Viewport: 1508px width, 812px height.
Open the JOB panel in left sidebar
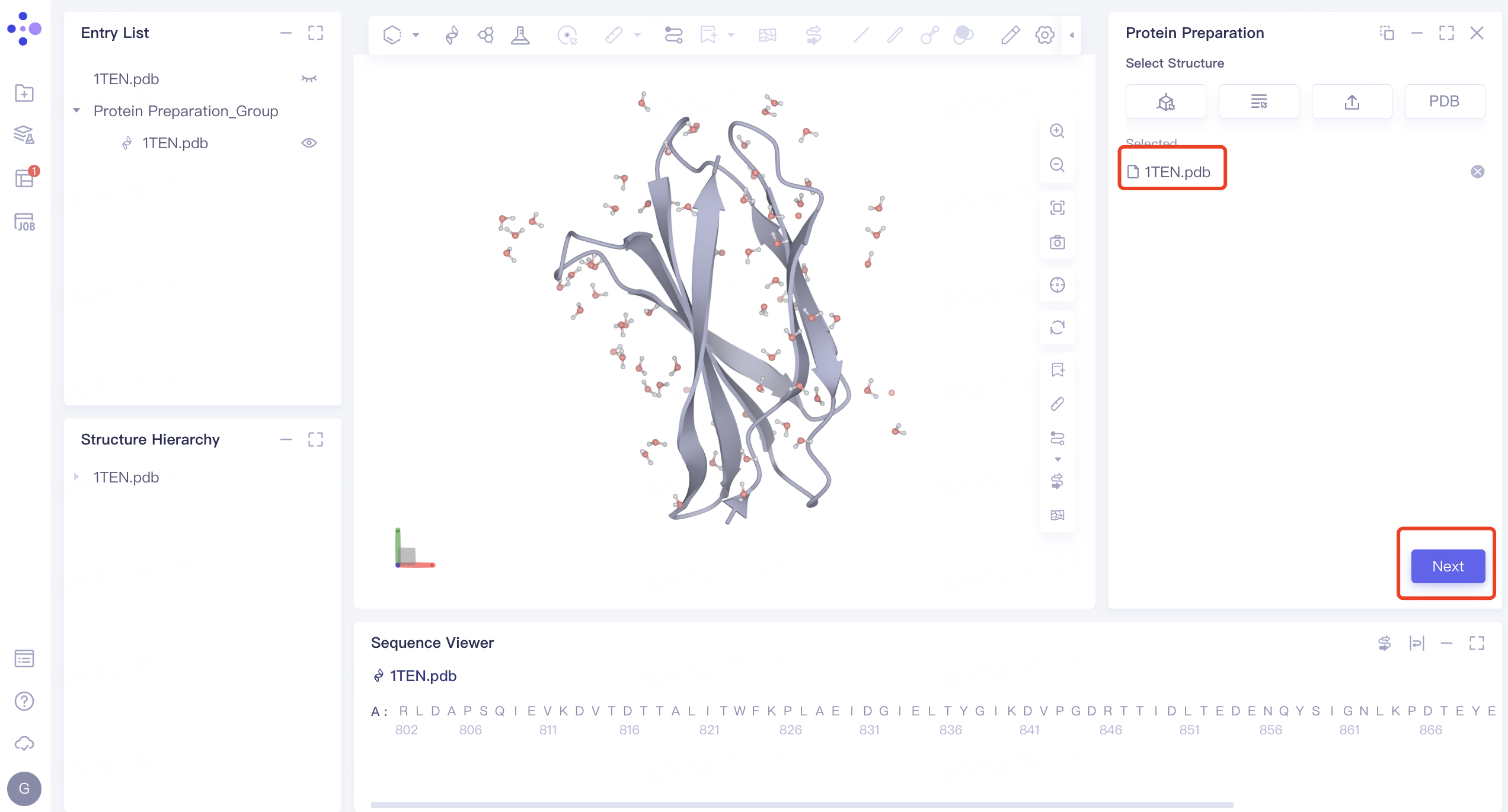24,222
